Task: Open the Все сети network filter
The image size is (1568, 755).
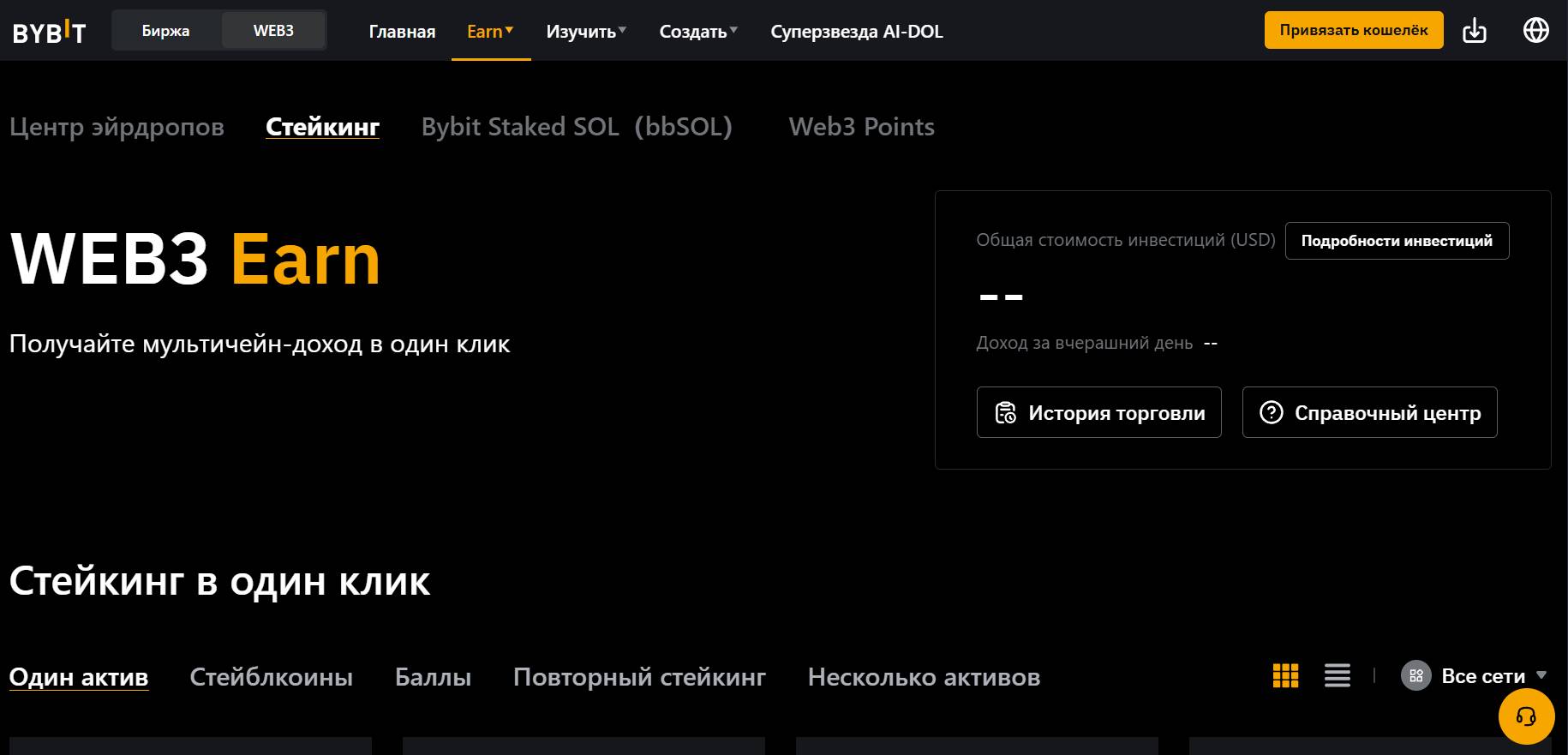Action: click(x=1474, y=676)
